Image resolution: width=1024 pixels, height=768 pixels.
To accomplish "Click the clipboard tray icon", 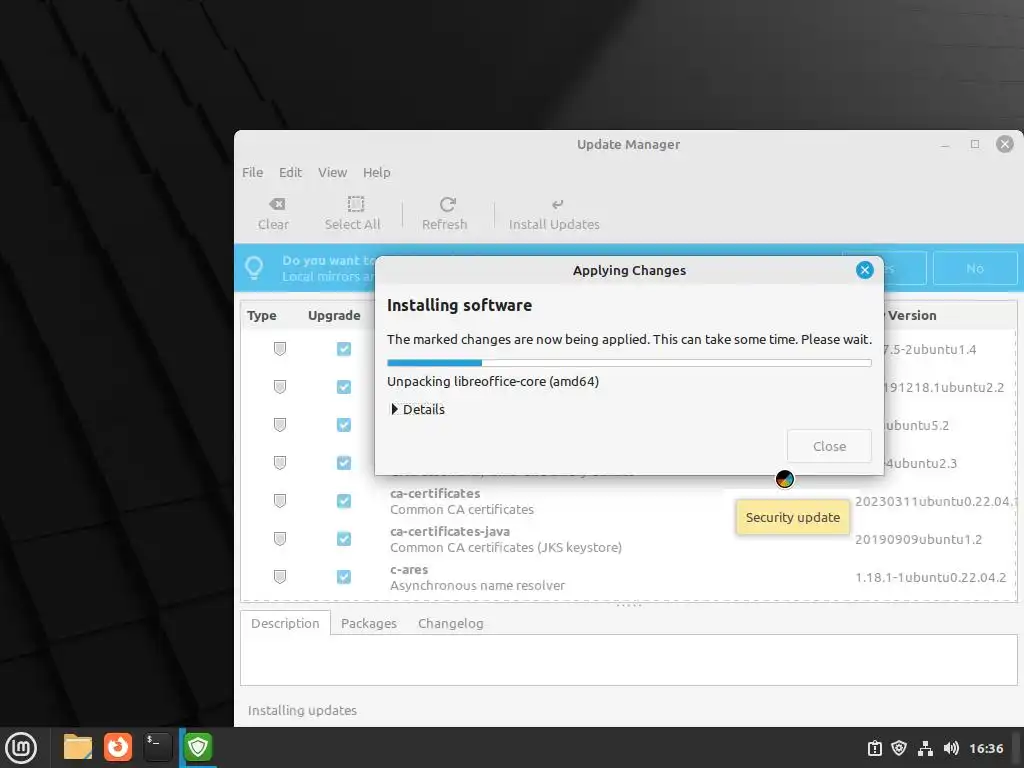I will [874, 748].
